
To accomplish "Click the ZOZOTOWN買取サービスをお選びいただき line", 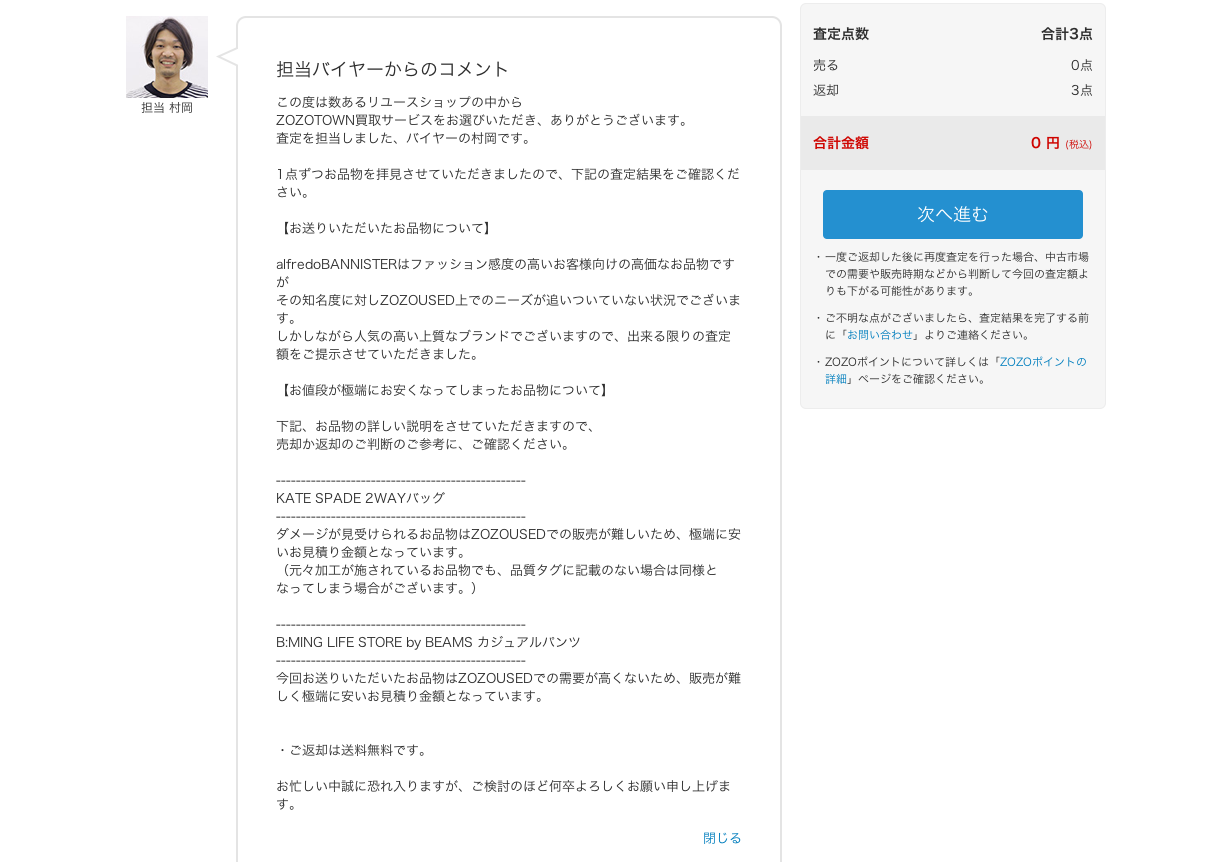I will 484,120.
